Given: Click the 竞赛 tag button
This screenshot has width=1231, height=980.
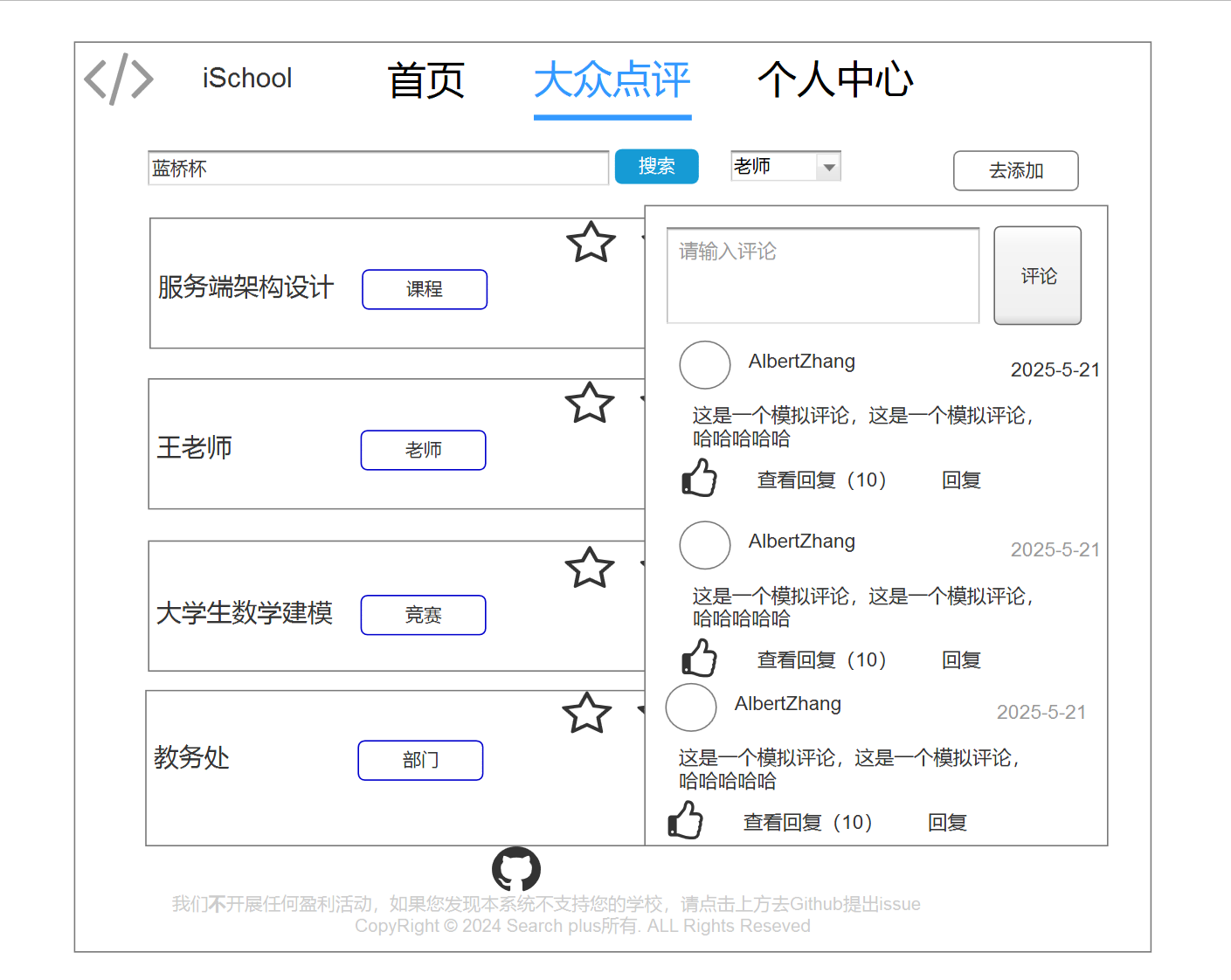Looking at the screenshot, I should [x=424, y=615].
